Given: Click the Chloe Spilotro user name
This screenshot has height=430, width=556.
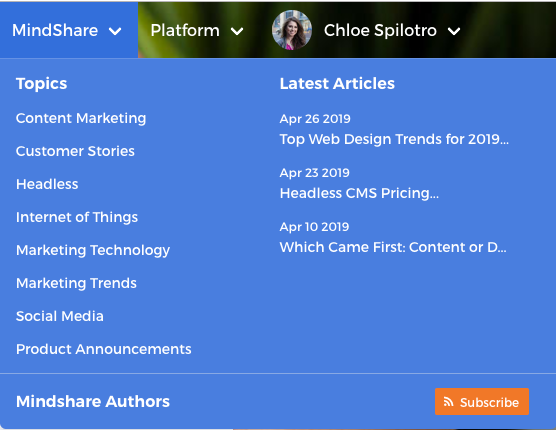Looking at the screenshot, I should (380, 30).
